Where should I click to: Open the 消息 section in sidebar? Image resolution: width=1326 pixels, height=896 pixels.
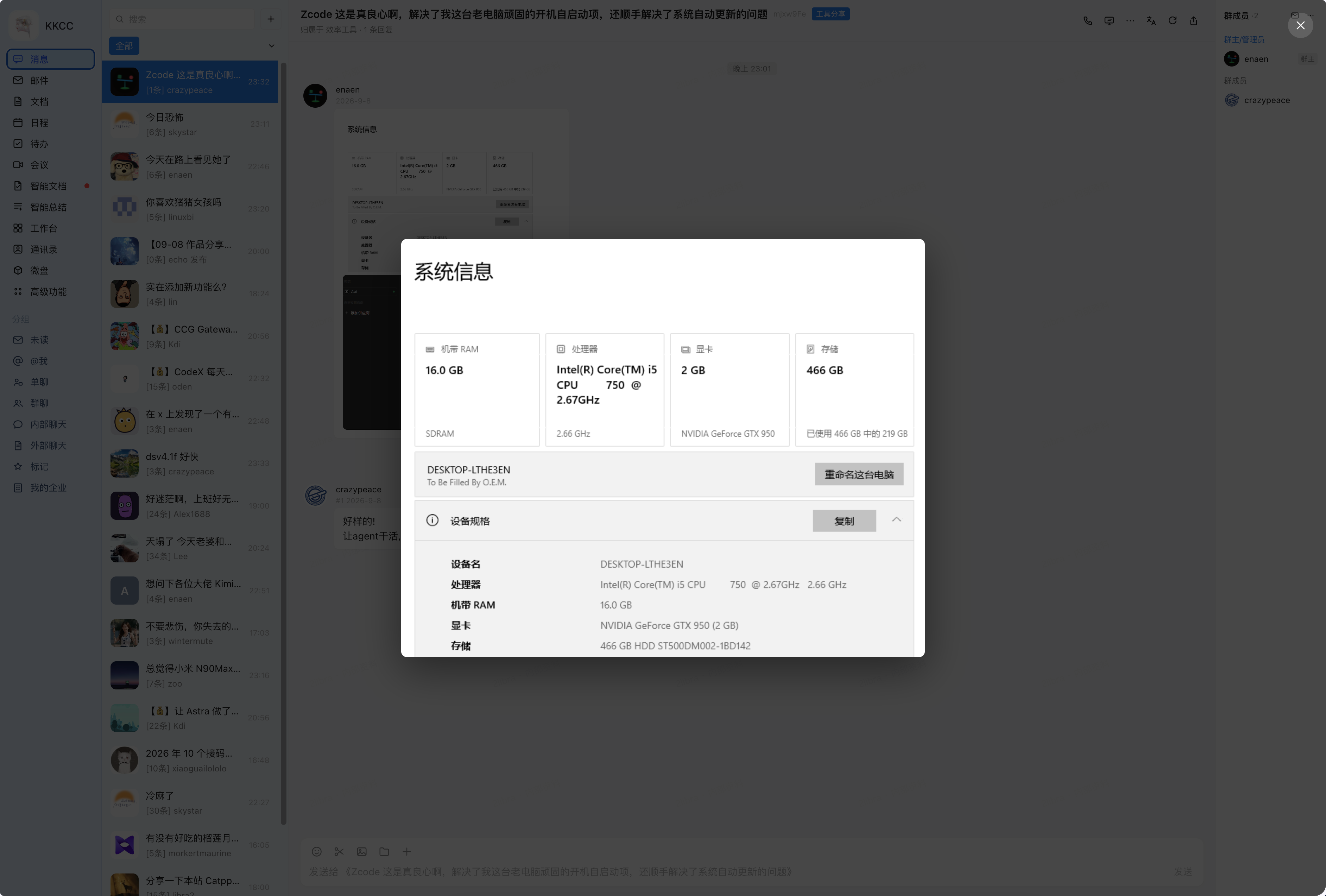[x=51, y=59]
